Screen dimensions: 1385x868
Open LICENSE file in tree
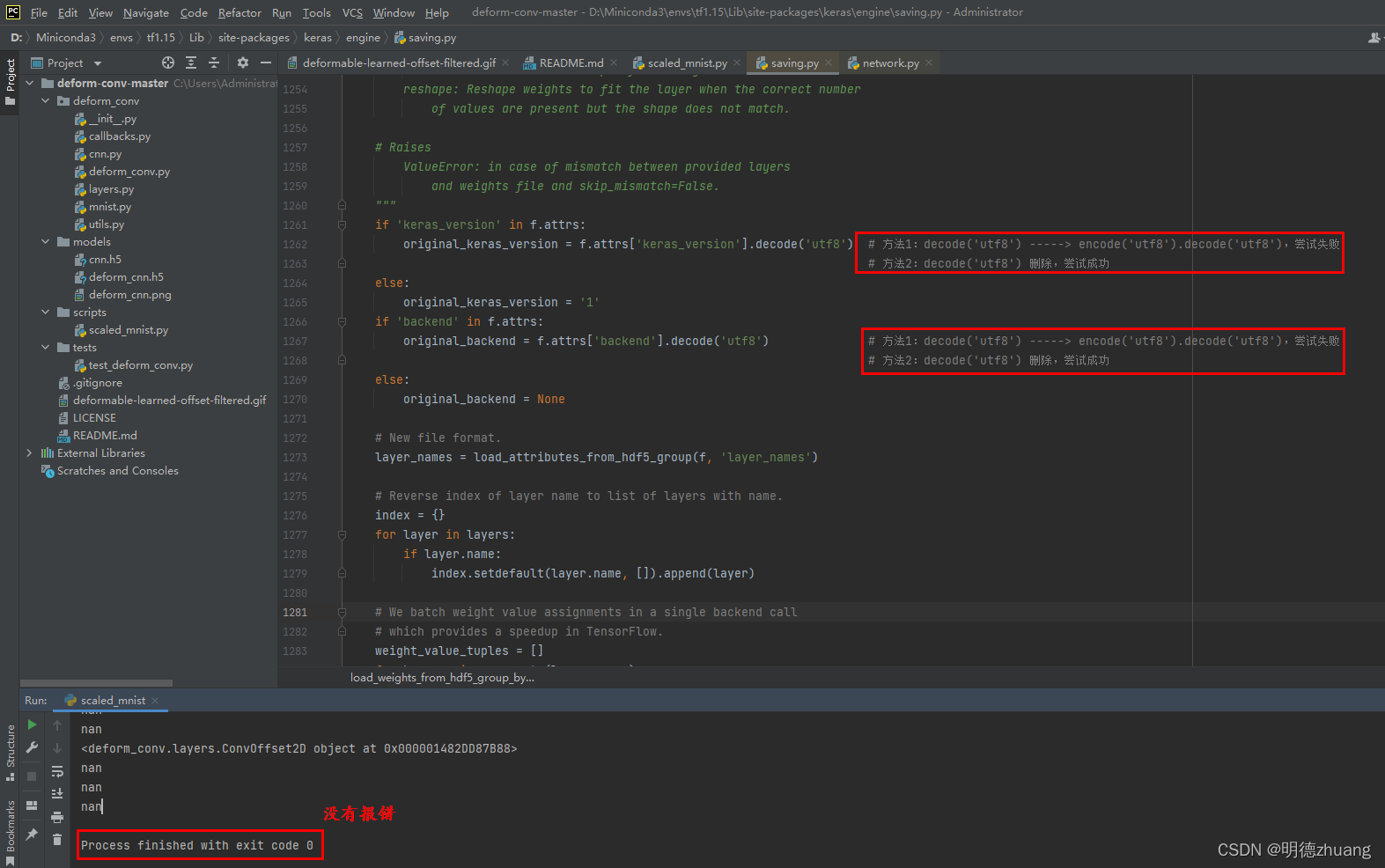coord(94,418)
